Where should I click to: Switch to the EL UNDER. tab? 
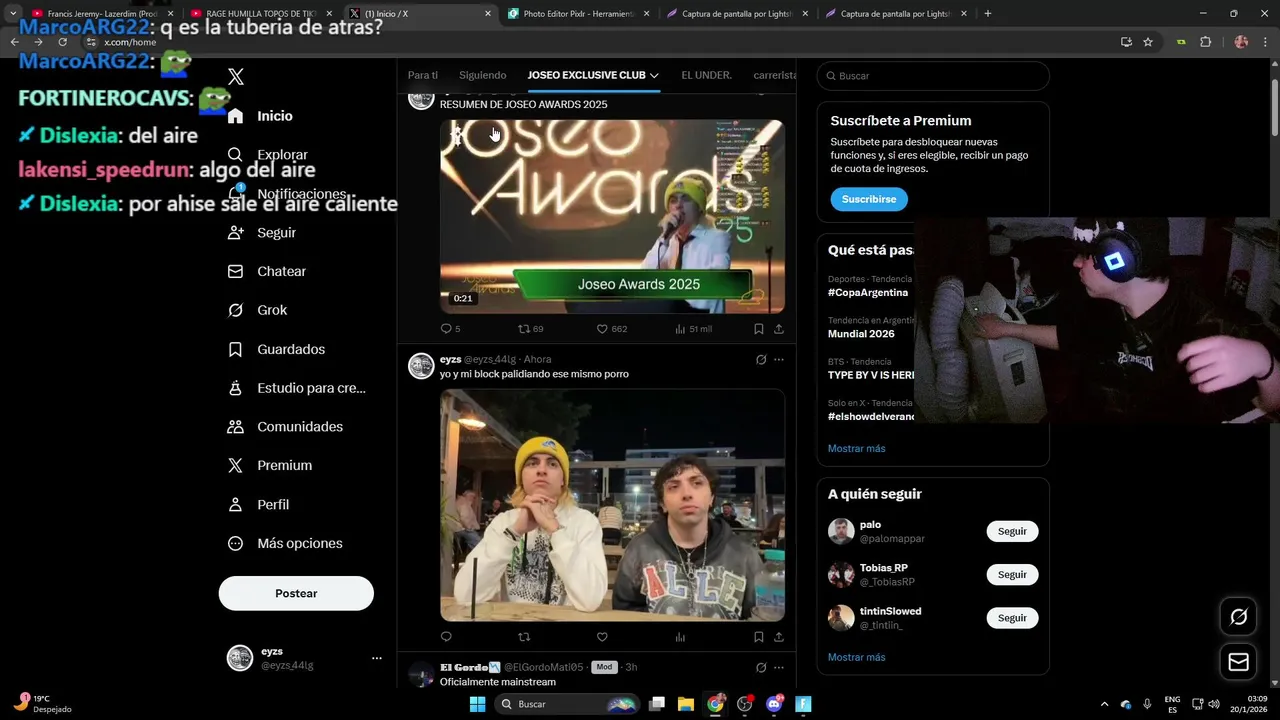coord(707,75)
